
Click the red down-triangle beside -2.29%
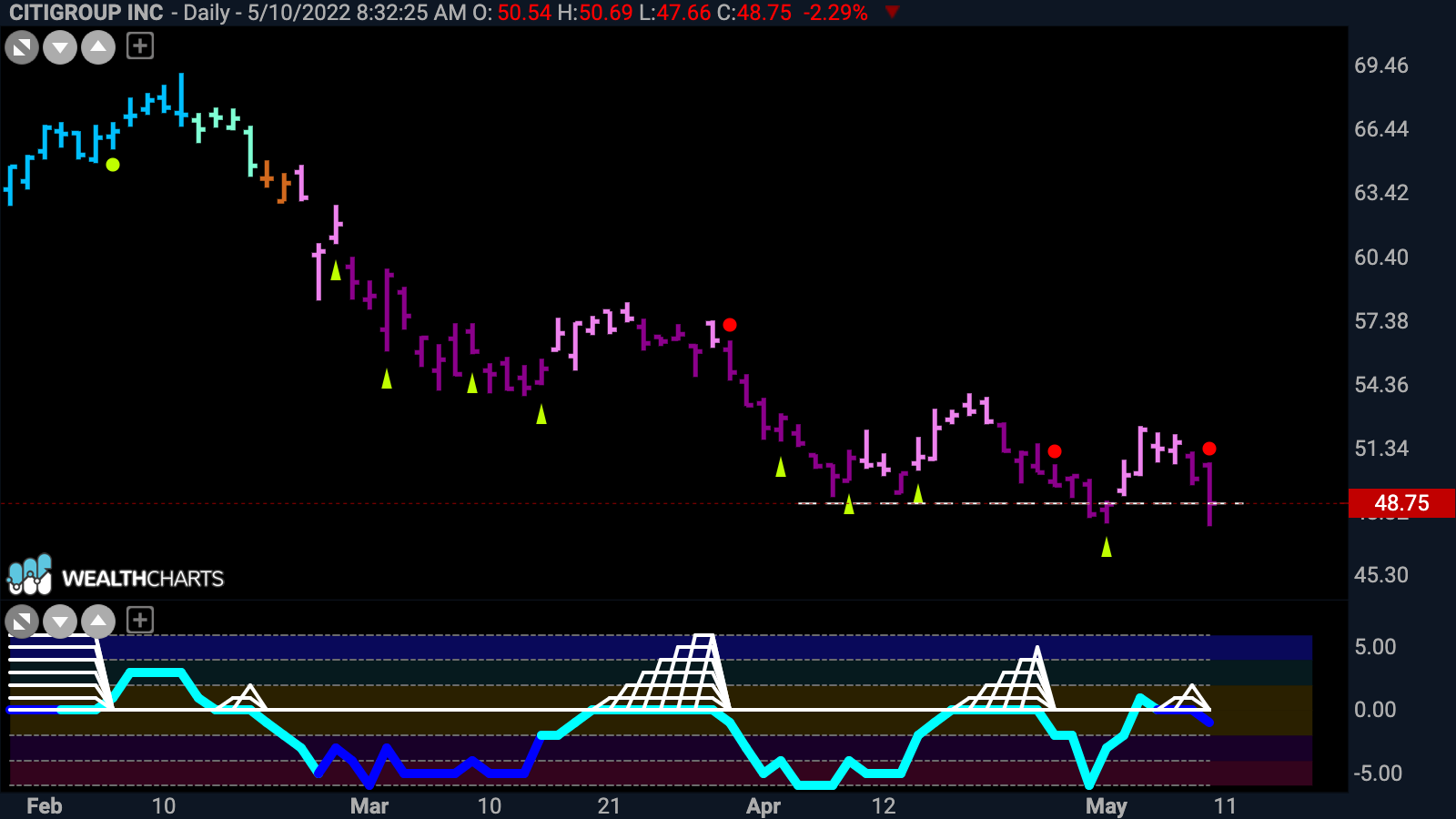pyautogui.click(x=892, y=13)
